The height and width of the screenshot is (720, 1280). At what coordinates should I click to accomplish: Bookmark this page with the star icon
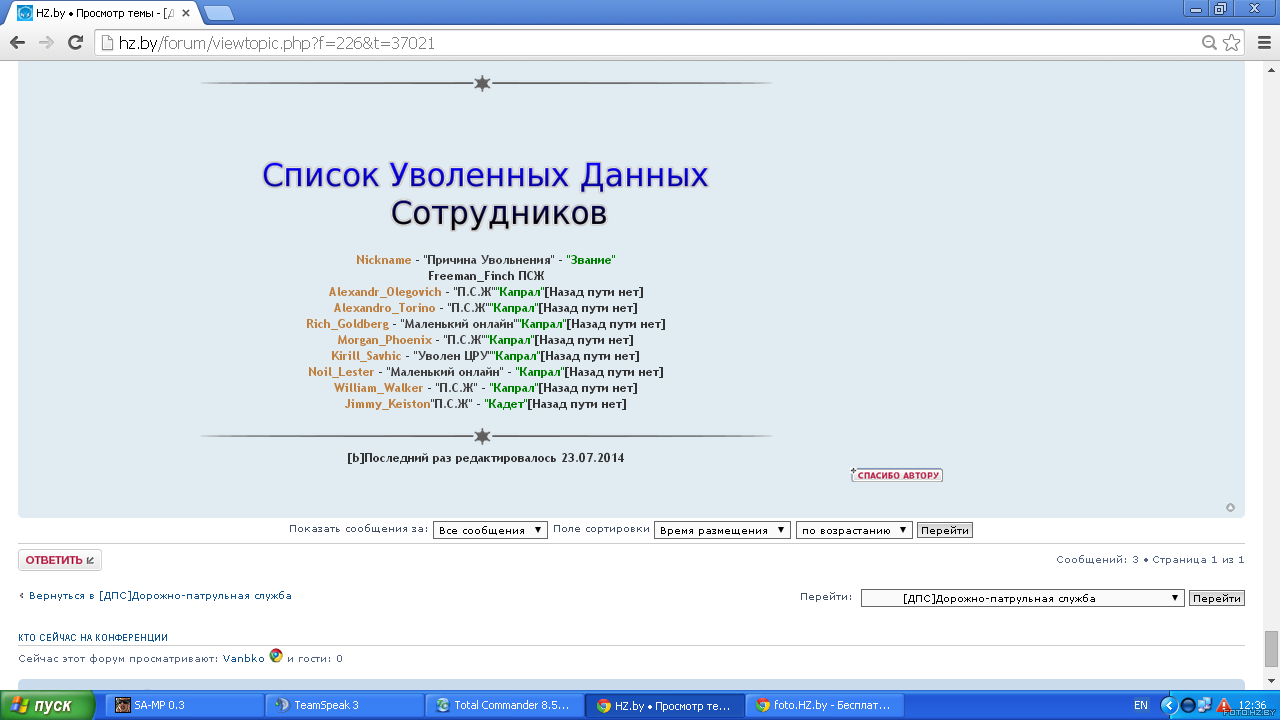click(x=1231, y=43)
